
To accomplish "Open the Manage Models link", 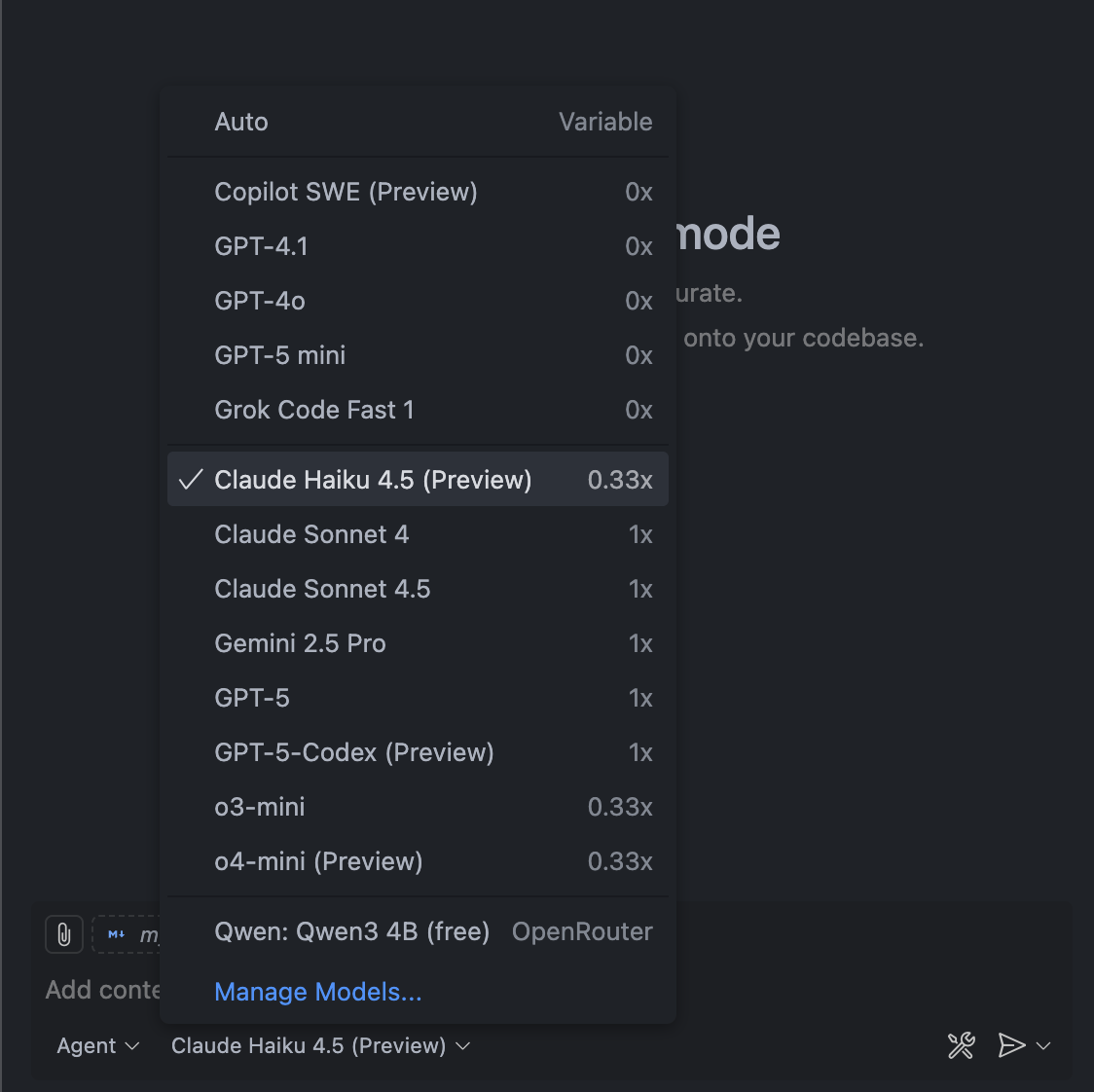I will click(318, 992).
